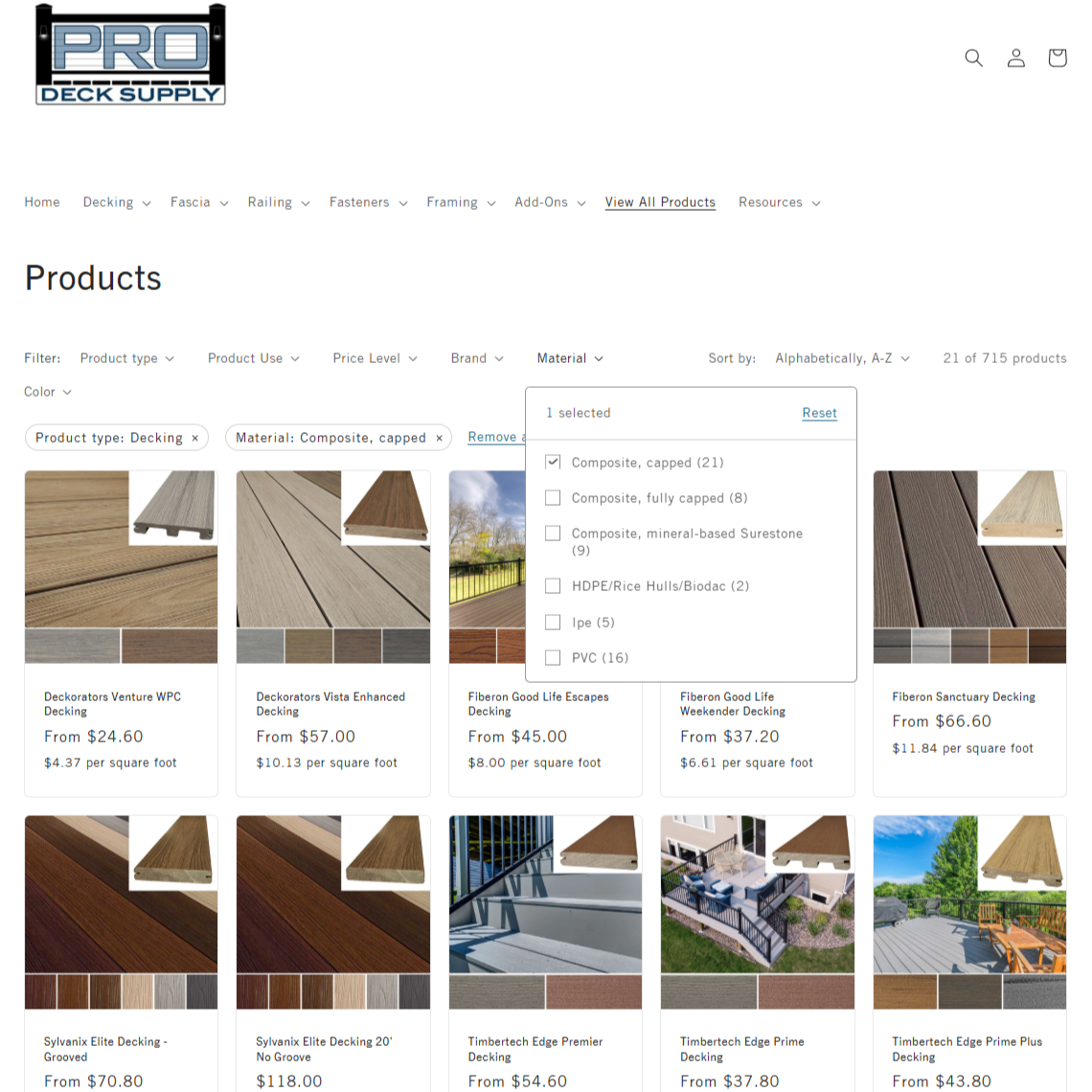
Task: Open Deckorators Vista Enhanced Decking title
Action: pos(330,703)
